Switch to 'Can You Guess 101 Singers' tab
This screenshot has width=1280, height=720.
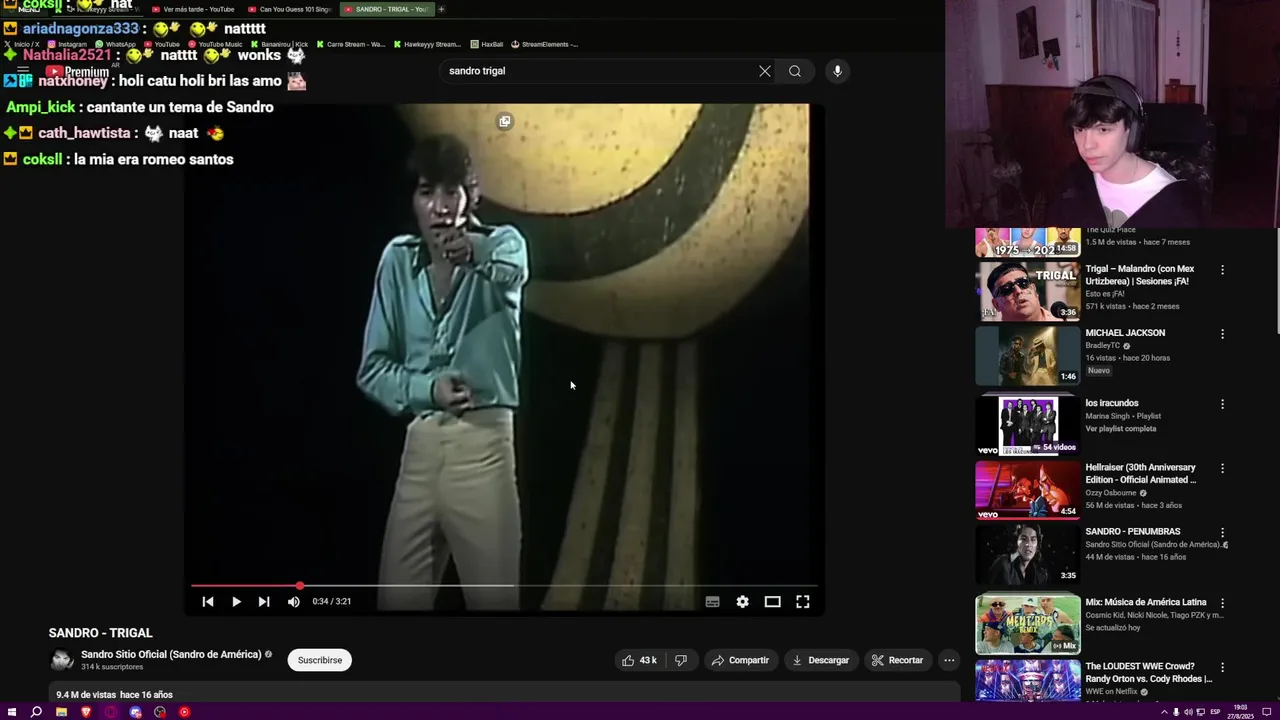pos(290,9)
